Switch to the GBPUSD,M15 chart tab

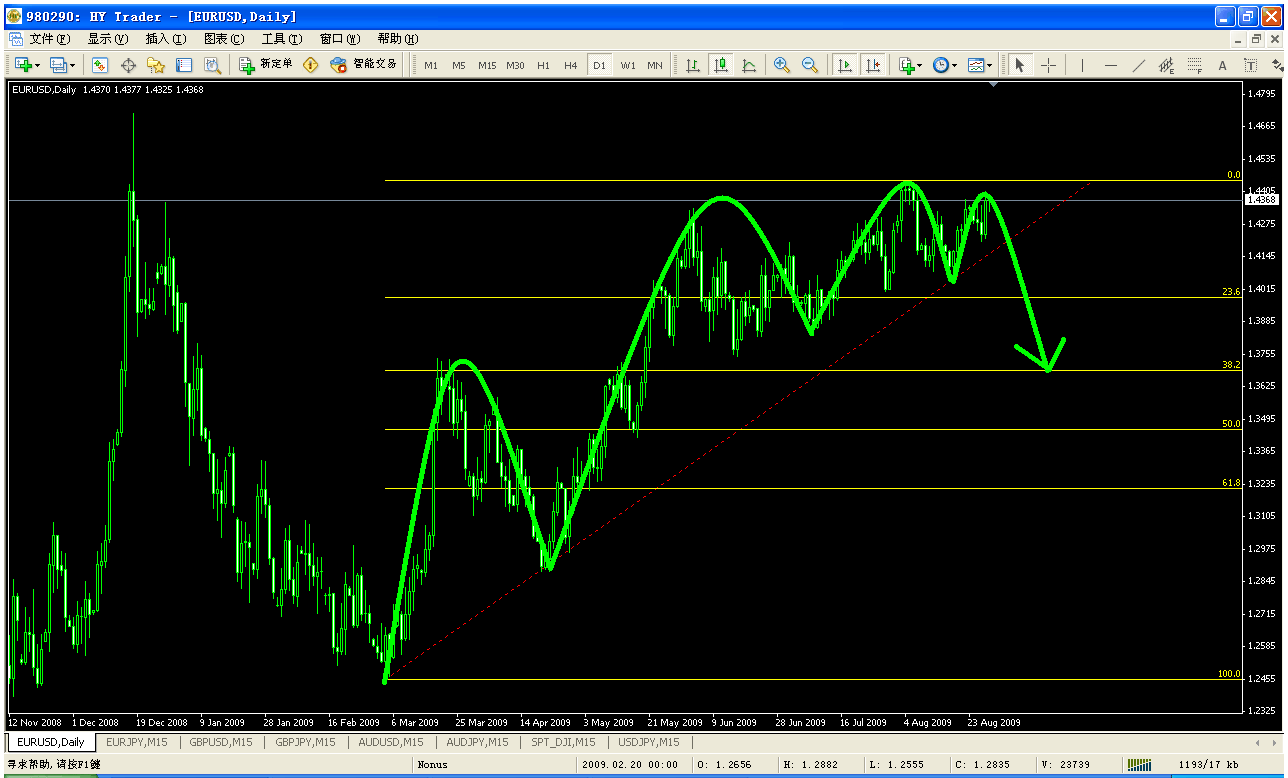tap(222, 742)
